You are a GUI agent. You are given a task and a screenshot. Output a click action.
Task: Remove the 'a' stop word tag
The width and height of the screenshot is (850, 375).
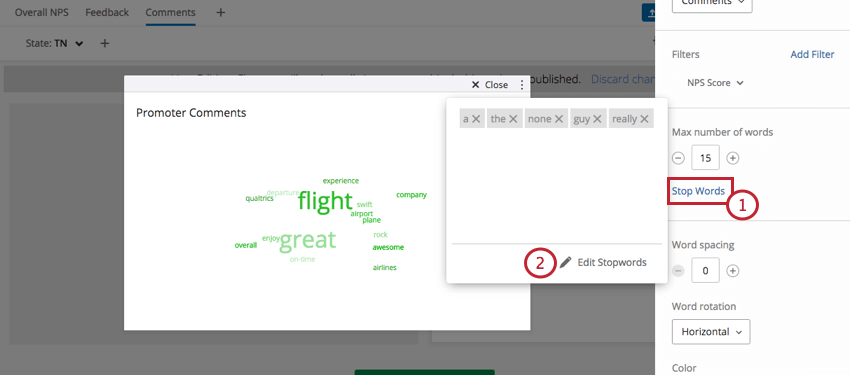pos(476,119)
